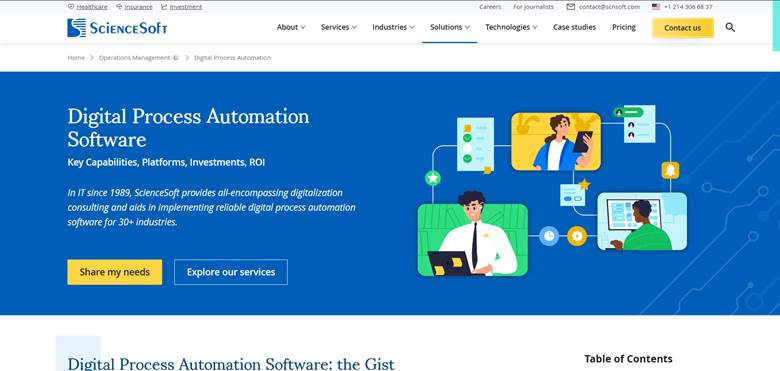Go to Home in the breadcrumb

[x=76, y=58]
